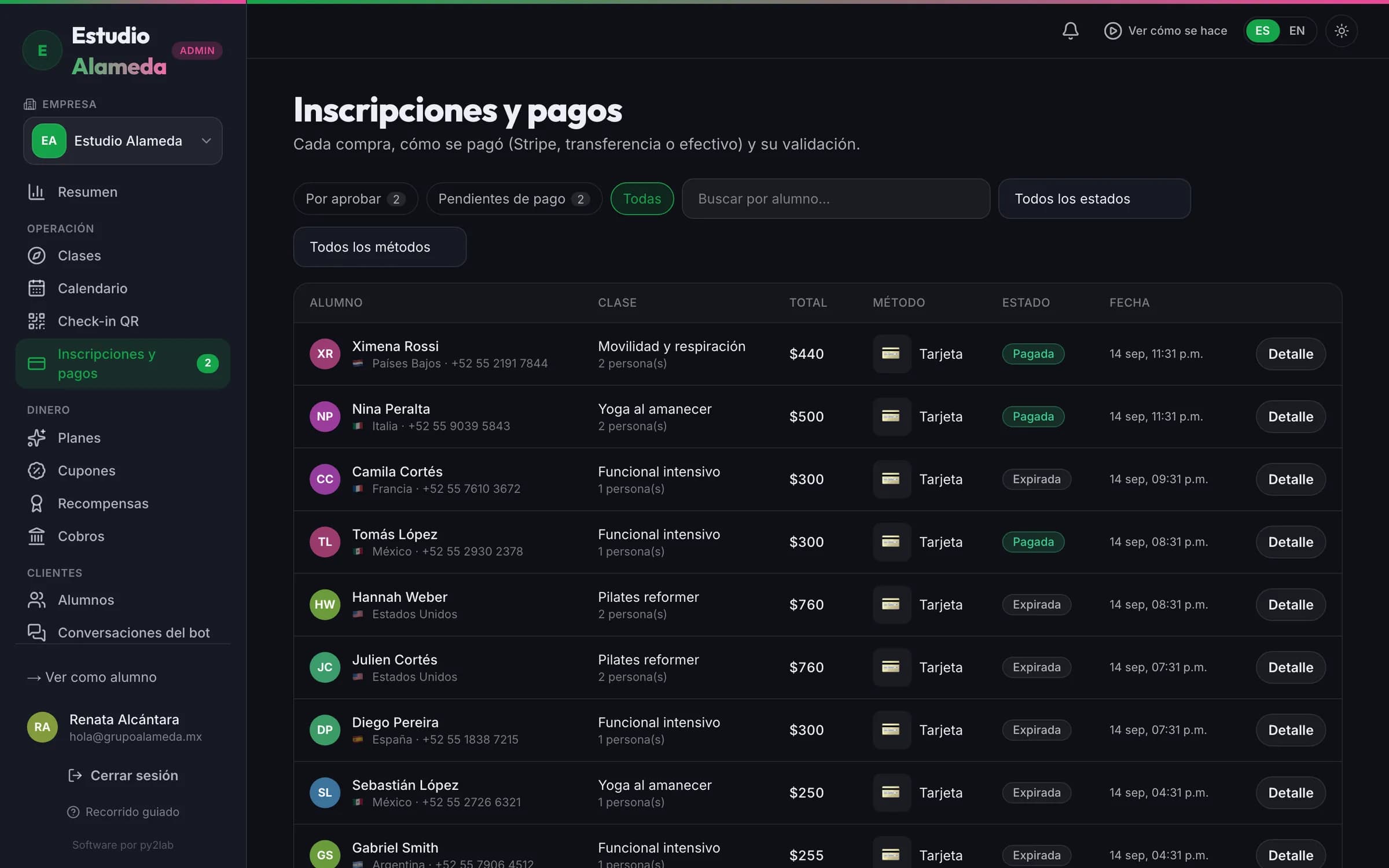
Task: Focus the Buscar por alumno search field
Action: [x=836, y=199]
